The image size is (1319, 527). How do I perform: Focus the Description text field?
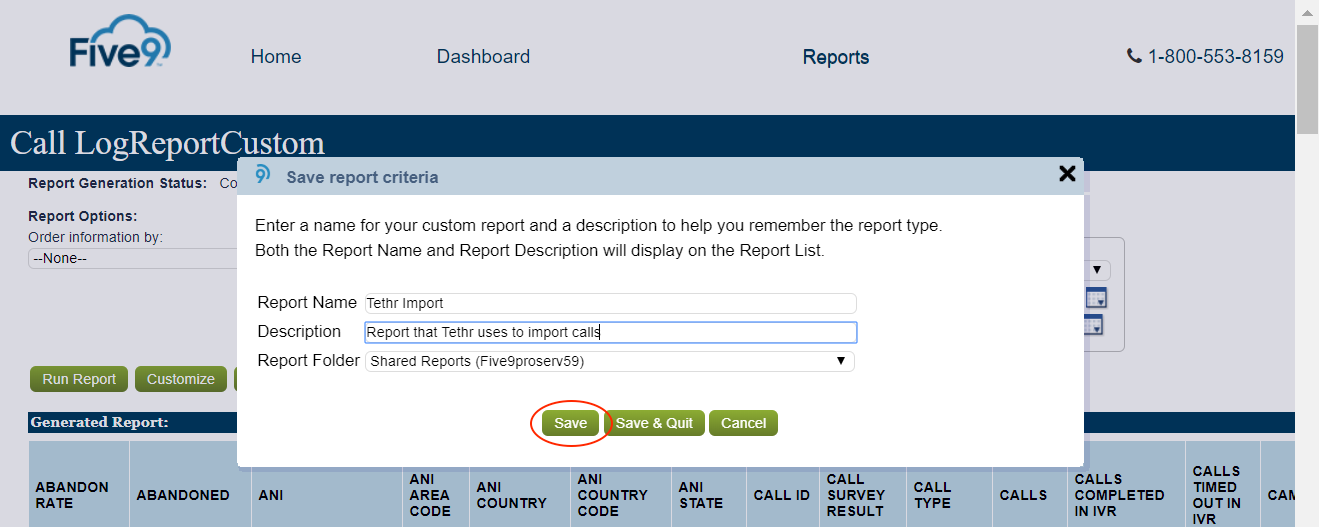pos(610,332)
